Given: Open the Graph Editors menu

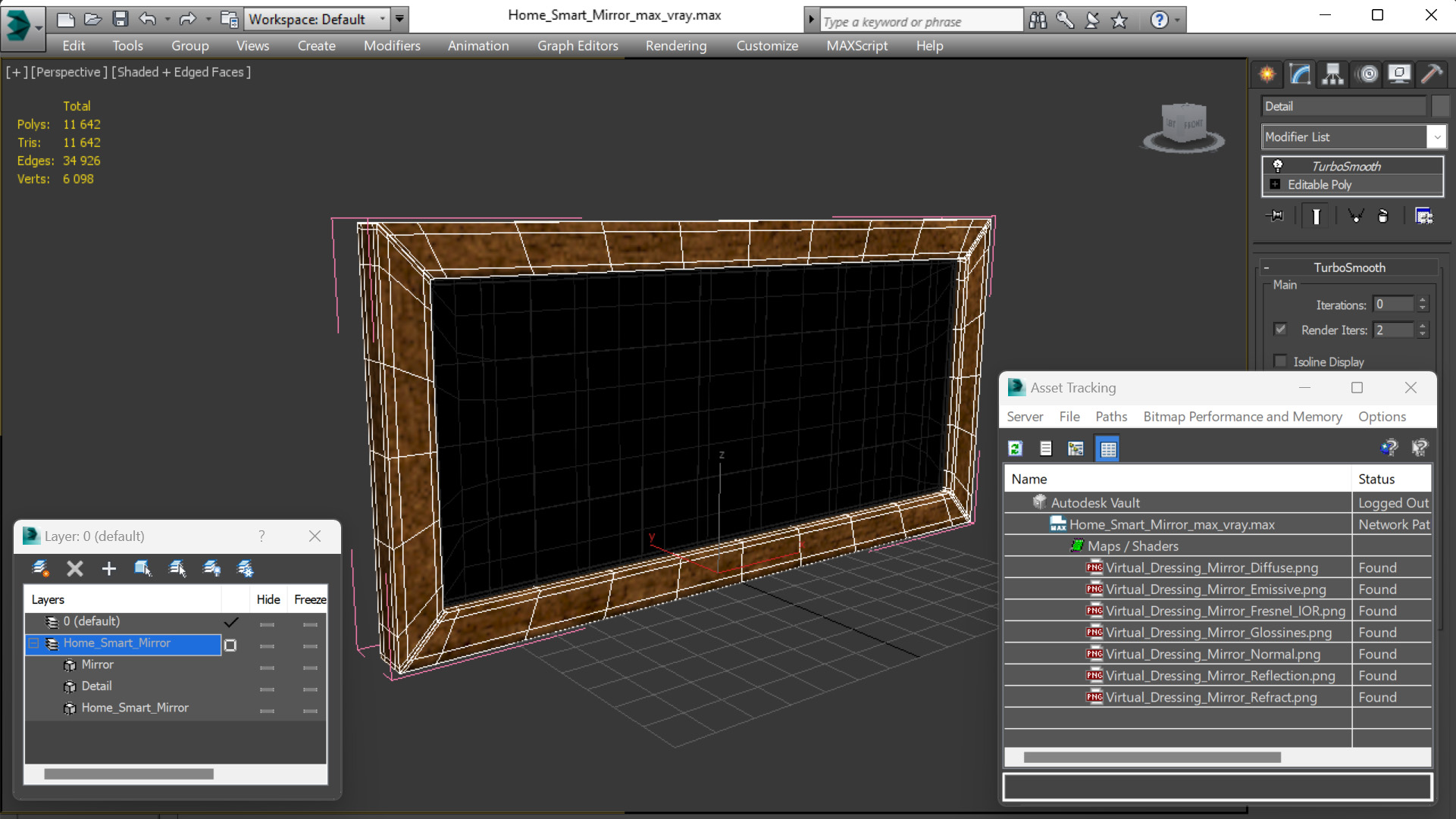Looking at the screenshot, I should click(578, 45).
